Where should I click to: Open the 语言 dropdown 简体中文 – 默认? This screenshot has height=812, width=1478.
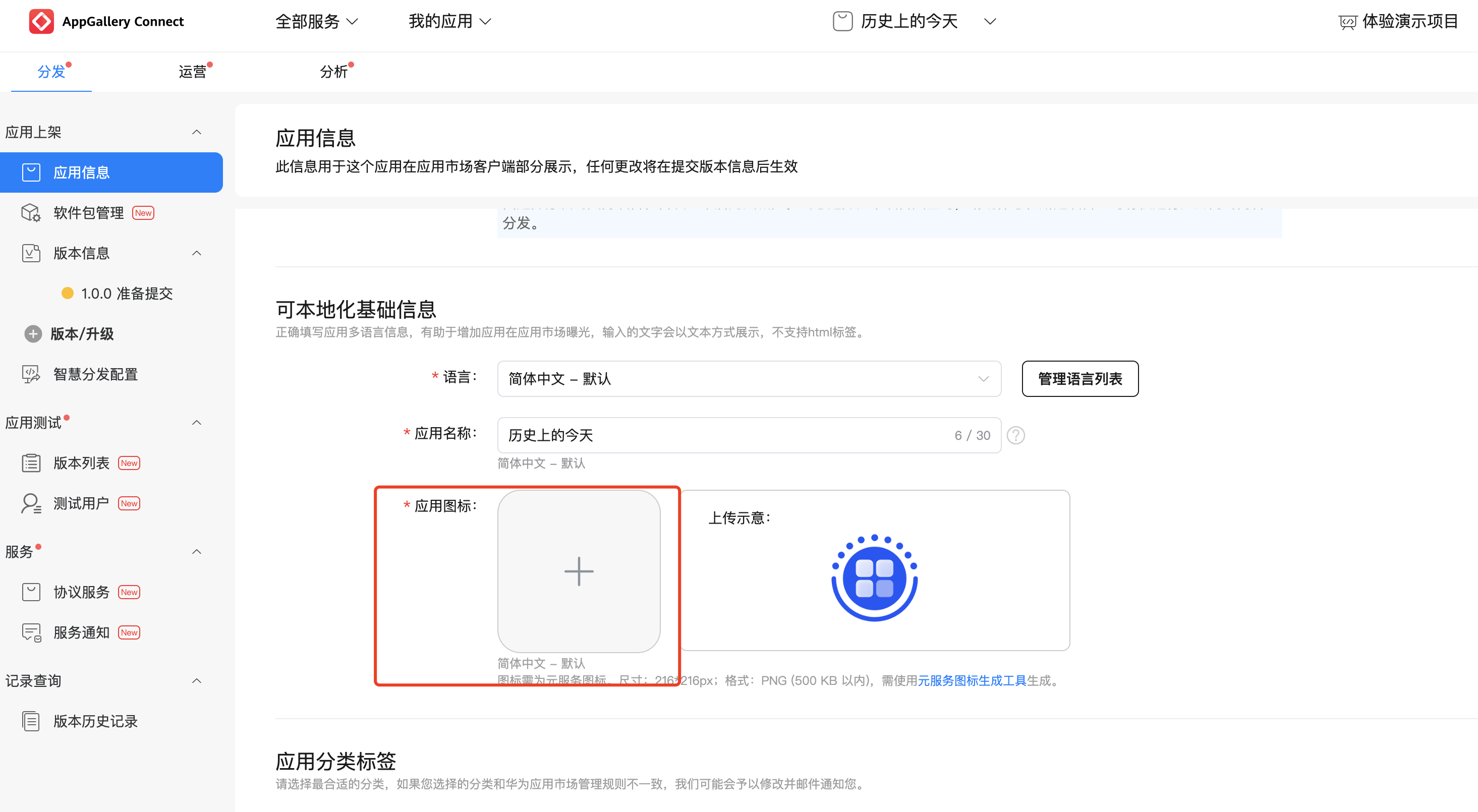pos(748,379)
